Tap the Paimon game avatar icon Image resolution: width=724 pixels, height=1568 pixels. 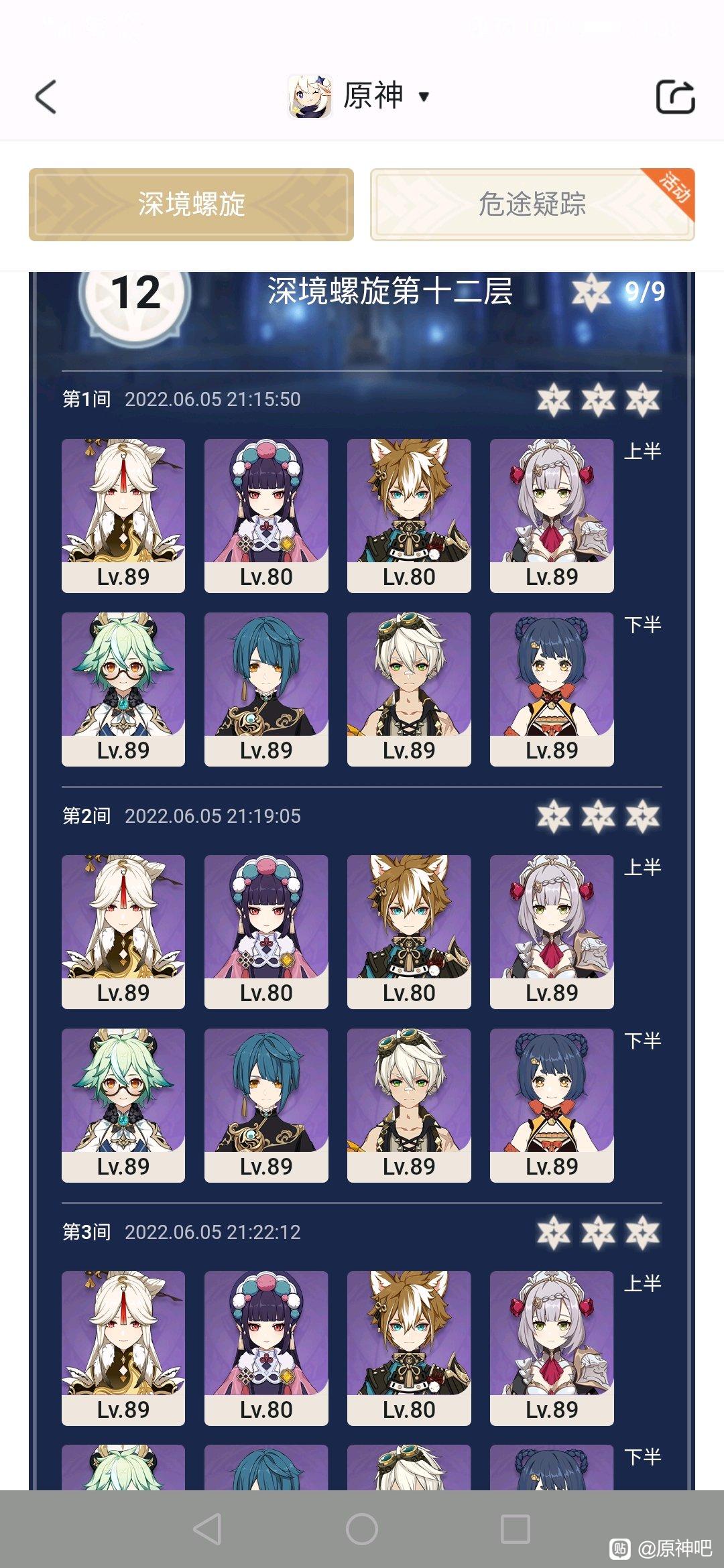point(310,96)
